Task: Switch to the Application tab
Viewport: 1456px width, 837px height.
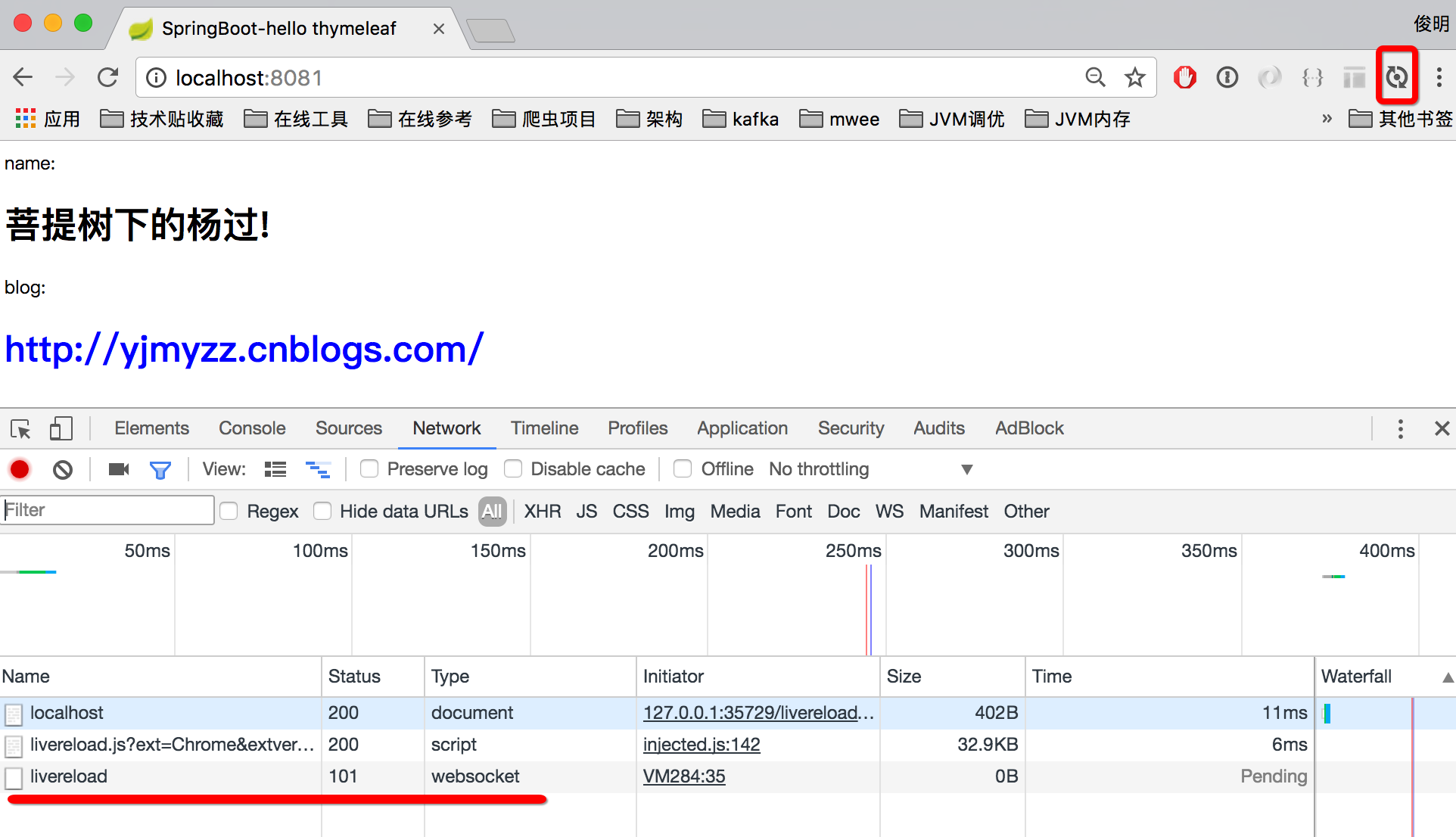Action: click(742, 428)
